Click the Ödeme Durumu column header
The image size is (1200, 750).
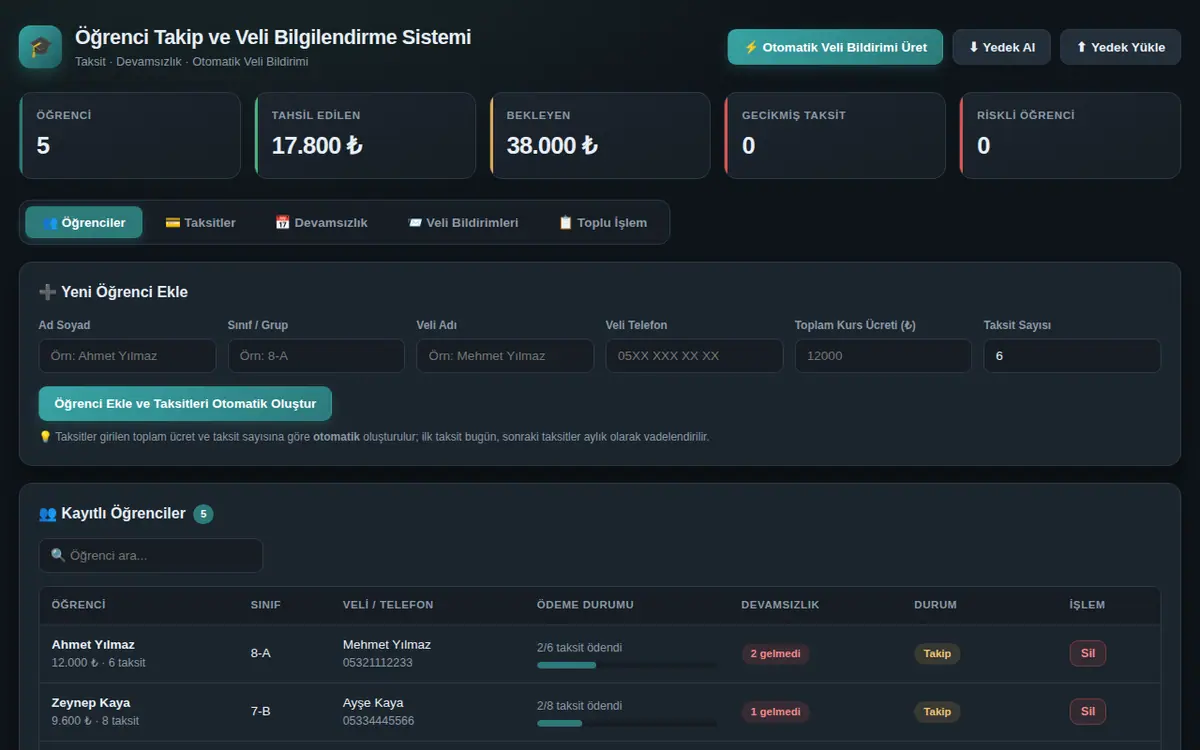point(585,605)
